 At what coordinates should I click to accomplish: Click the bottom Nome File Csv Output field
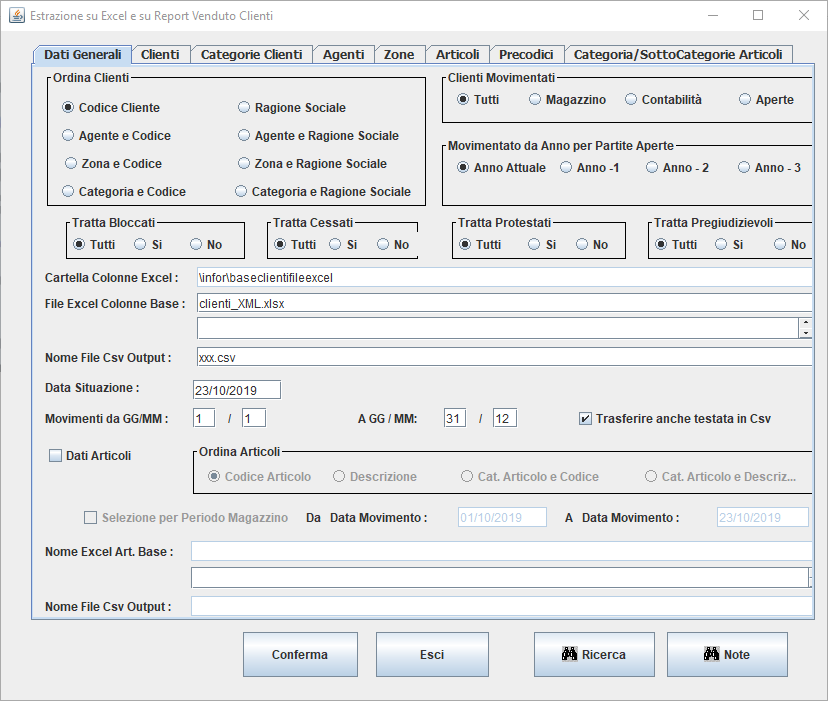(502, 606)
